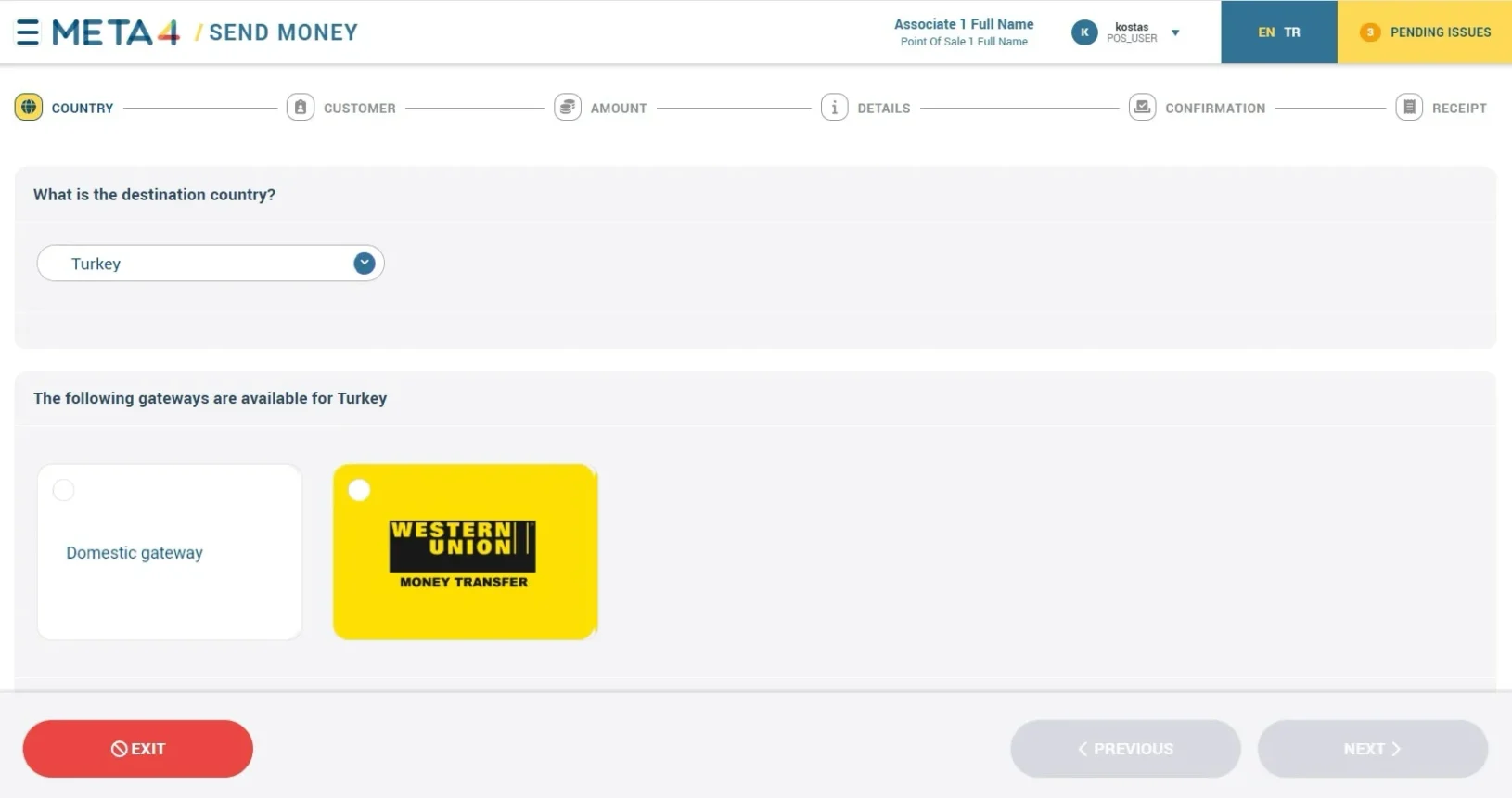Click the Customer step icon
This screenshot has width=1512, height=798.
coord(301,108)
